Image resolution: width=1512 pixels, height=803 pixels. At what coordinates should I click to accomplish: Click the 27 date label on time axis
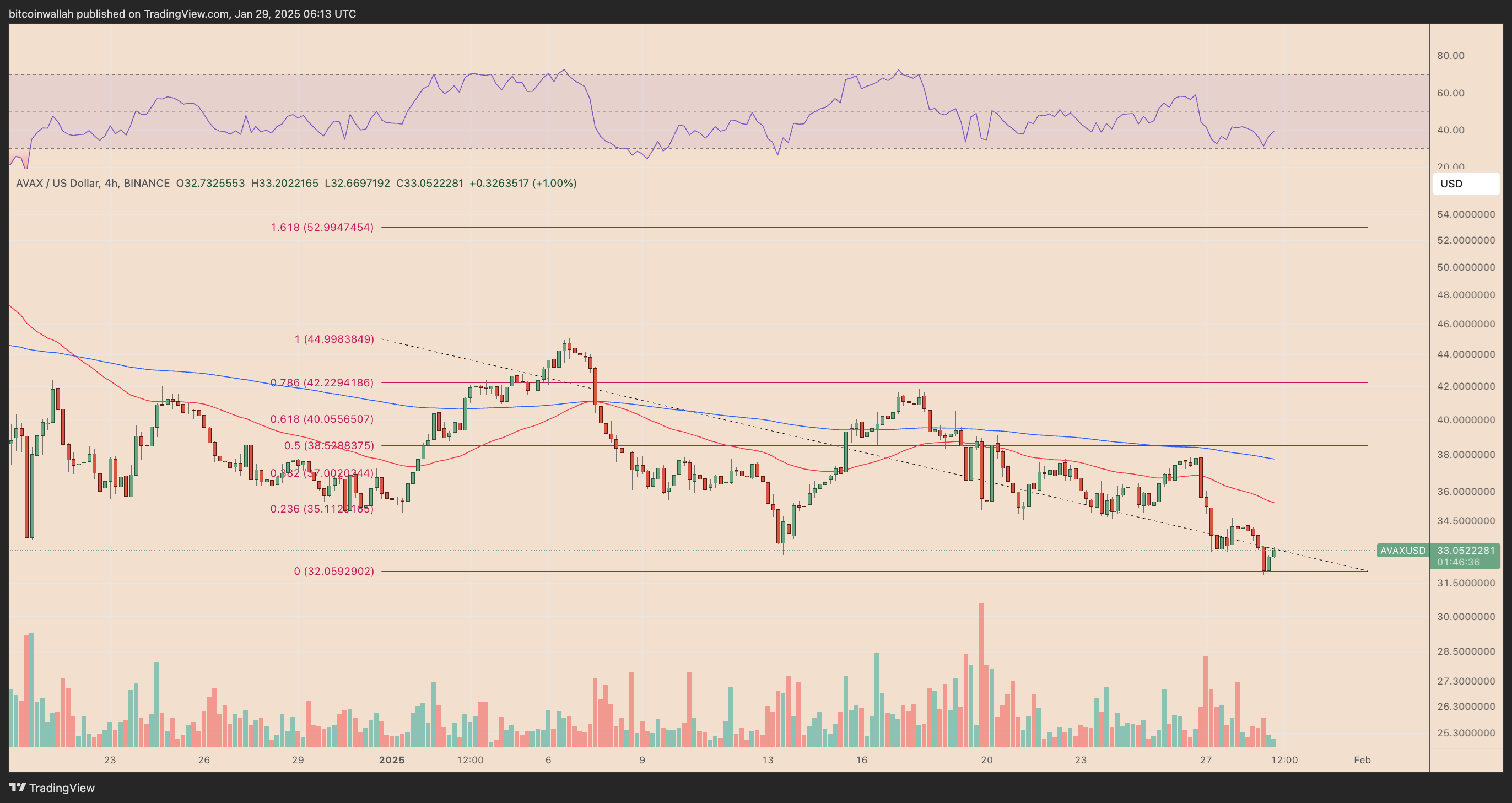point(1206,760)
